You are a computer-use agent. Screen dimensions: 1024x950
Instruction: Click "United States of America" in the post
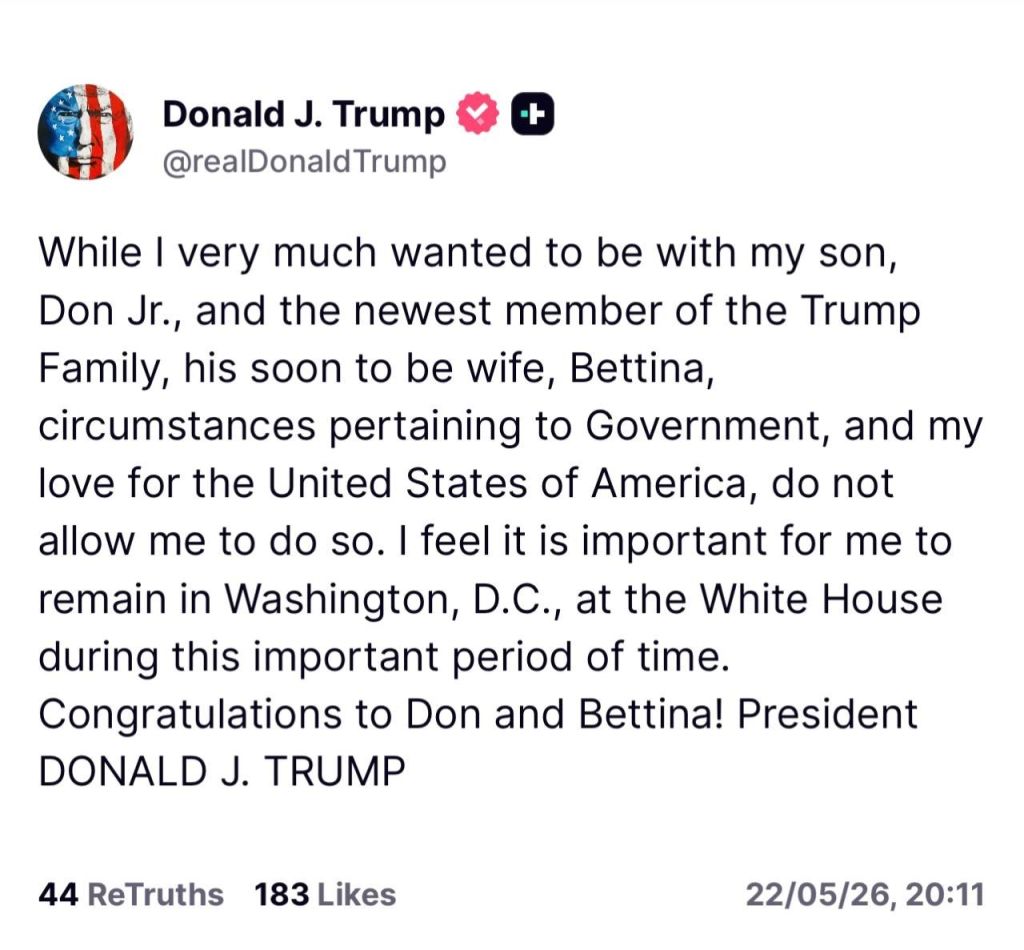coord(507,484)
